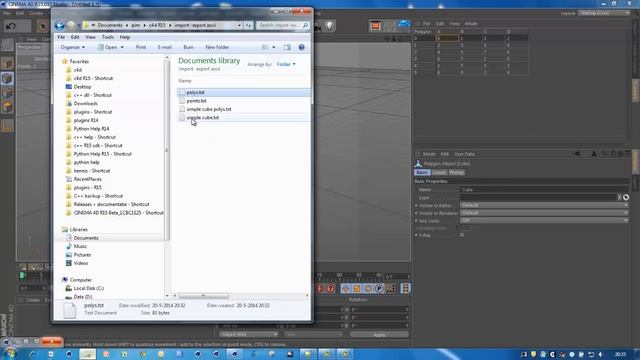640x360 pixels.
Task: Click the Explorer Back arrow button
Action: click(60, 25)
